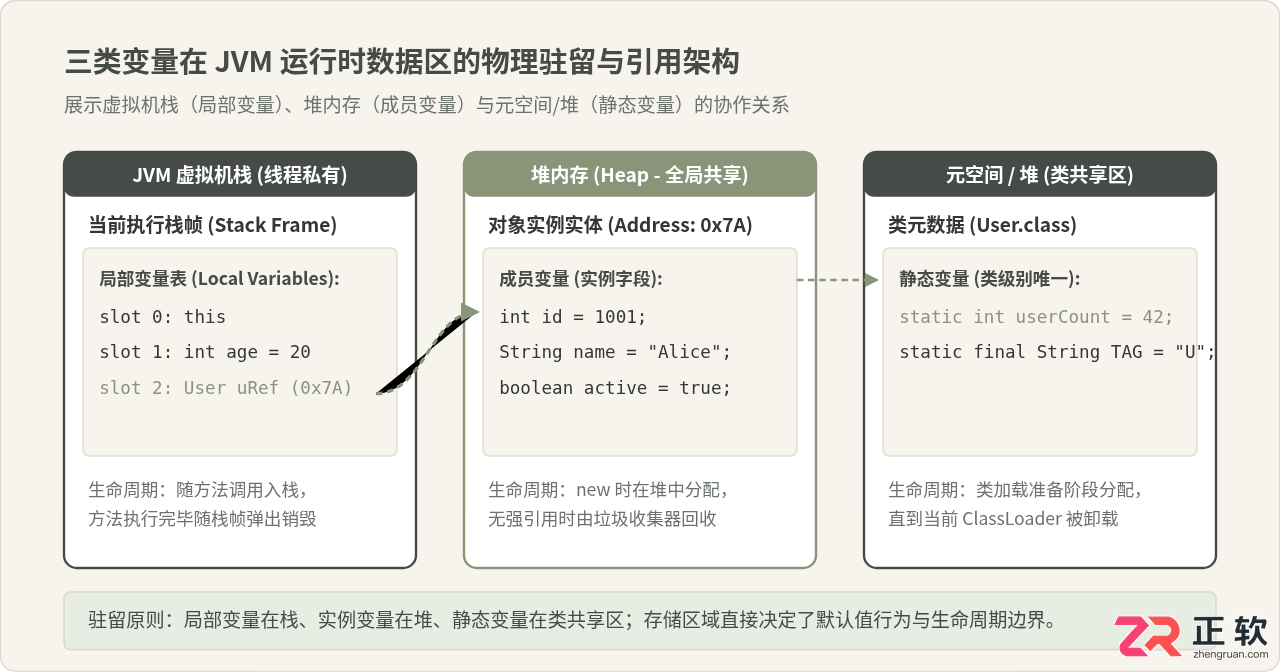Click the 驻留原则 footer summary text
The height and width of the screenshot is (672, 1280).
coord(573,620)
